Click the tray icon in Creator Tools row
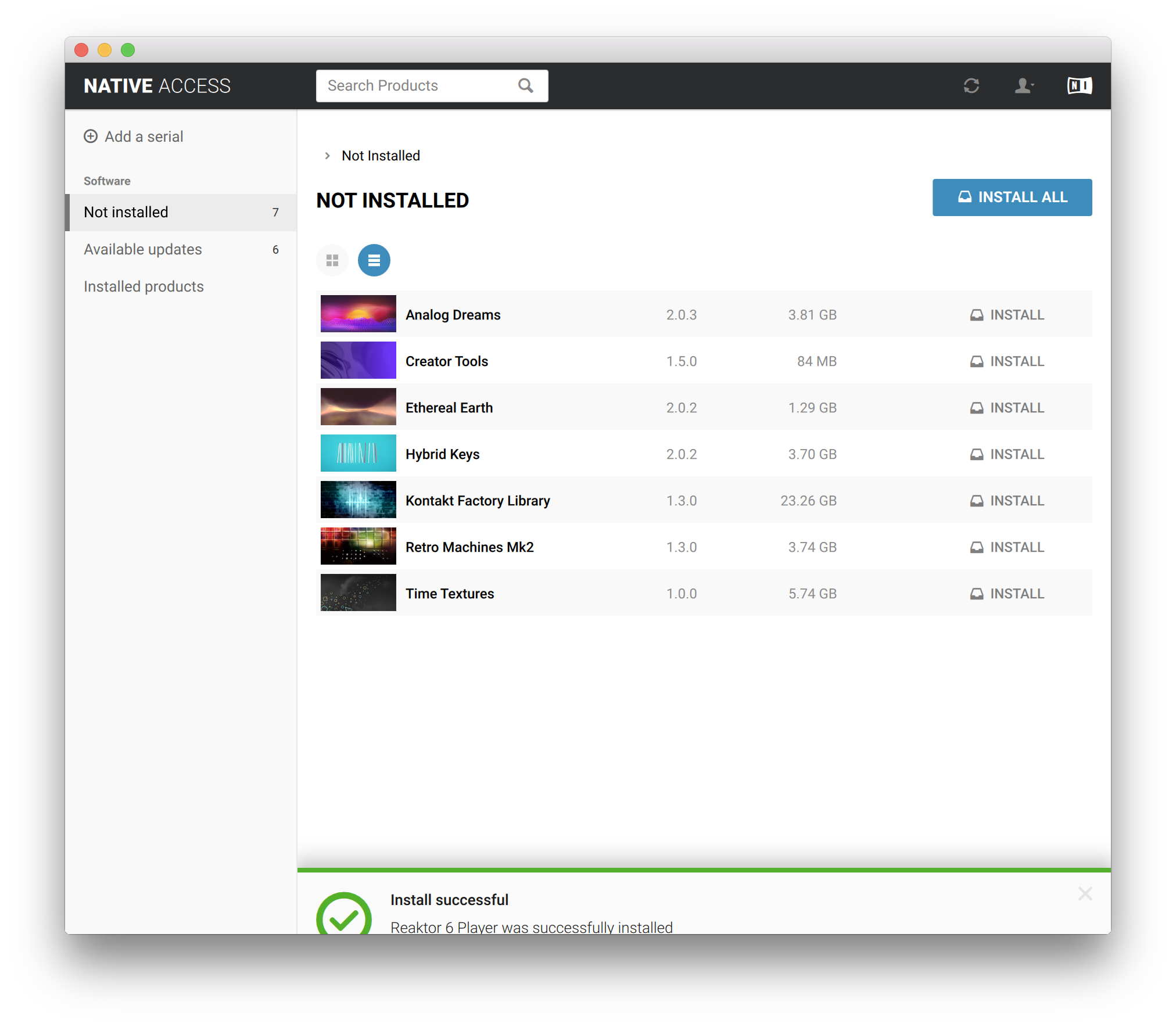This screenshot has width=1176, height=1027. [x=977, y=361]
